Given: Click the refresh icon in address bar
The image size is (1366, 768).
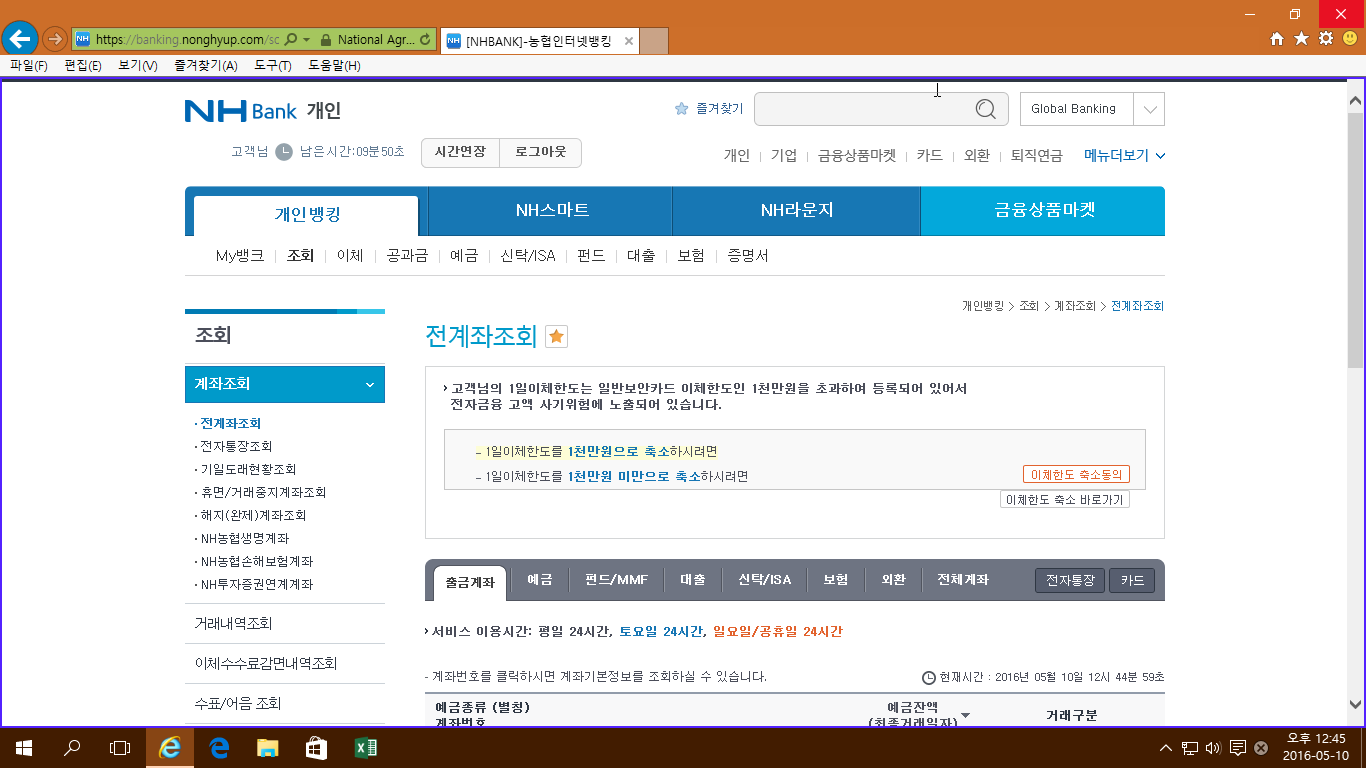Looking at the screenshot, I should tap(426, 40).
